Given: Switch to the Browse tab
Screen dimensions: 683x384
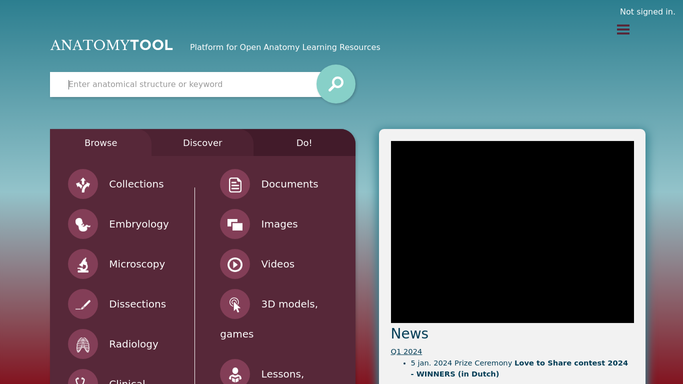Looking at the screenshot, I should (101, 143).
